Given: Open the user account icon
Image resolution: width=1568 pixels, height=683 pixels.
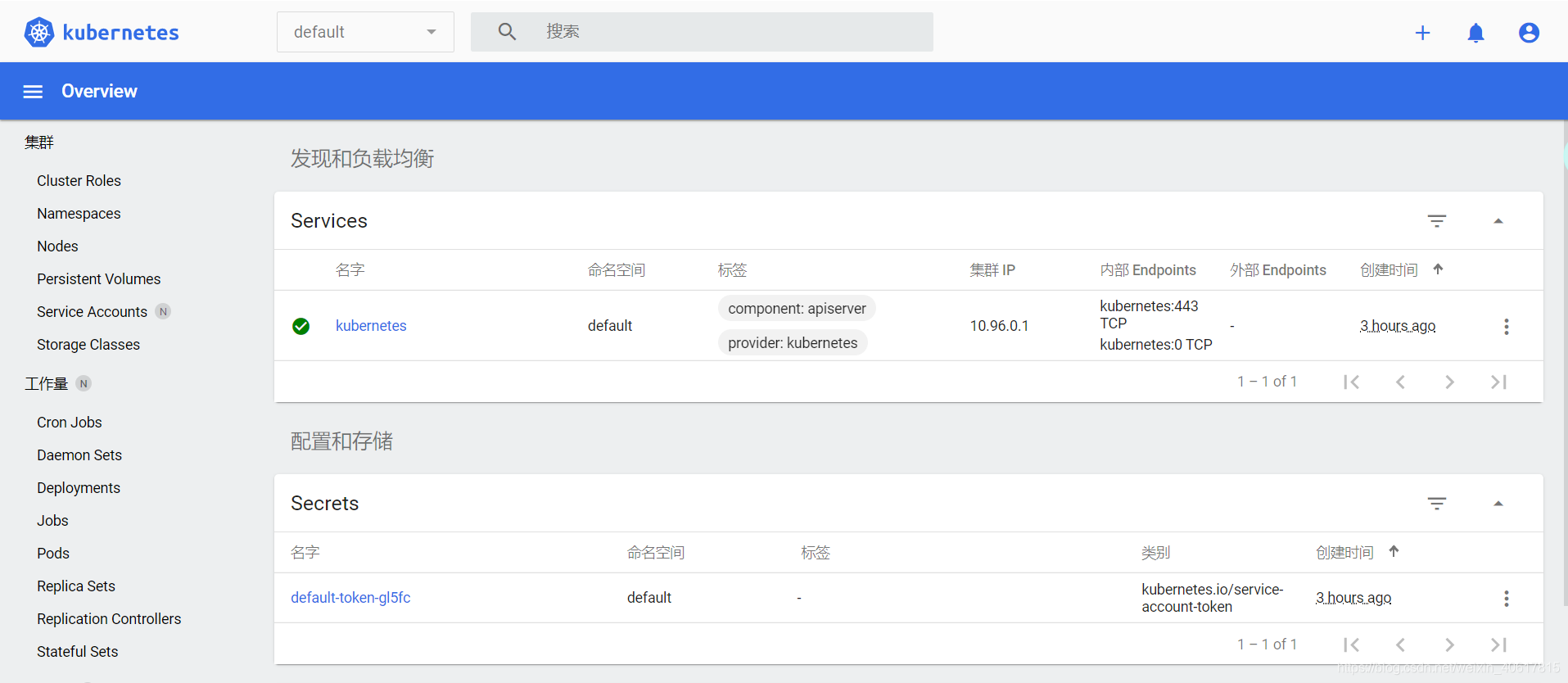Looking at the screenshot, I should (x=1529, y=33).
